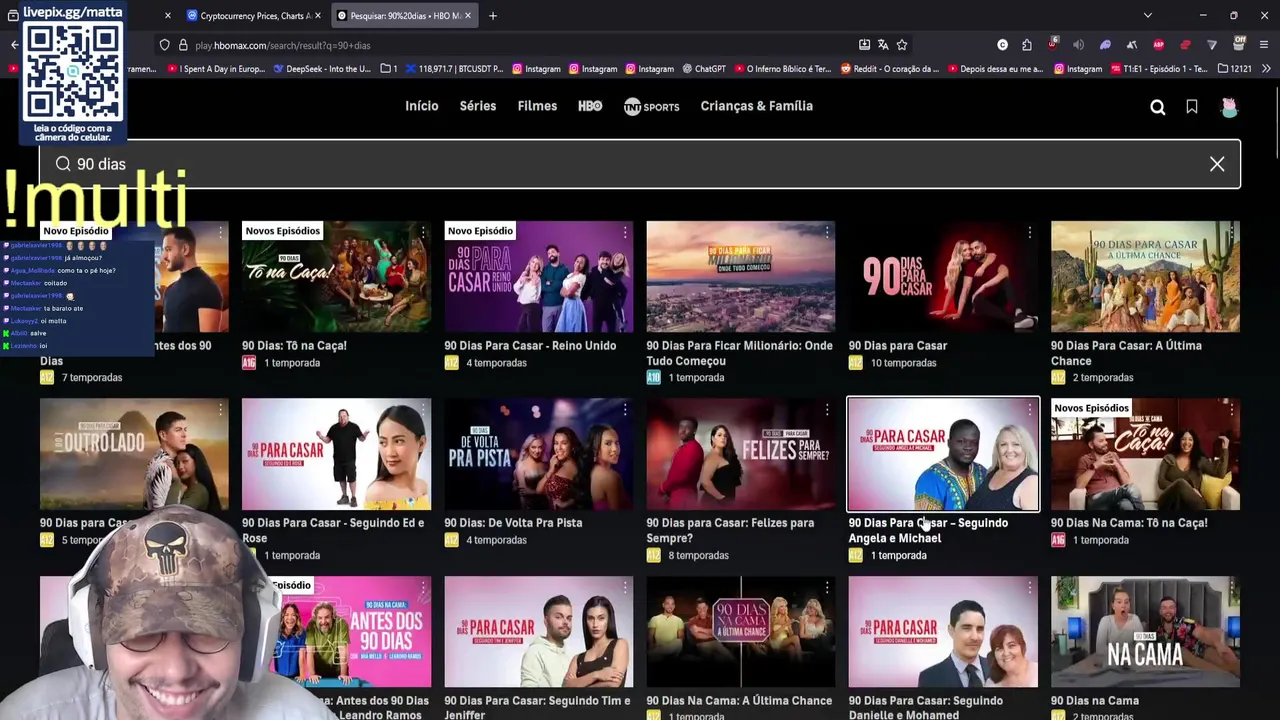Screen dimensions: 1280x720
Task: Select the Seguindo Ed e Rose thumbnail
Action: (x=336, y=454)
